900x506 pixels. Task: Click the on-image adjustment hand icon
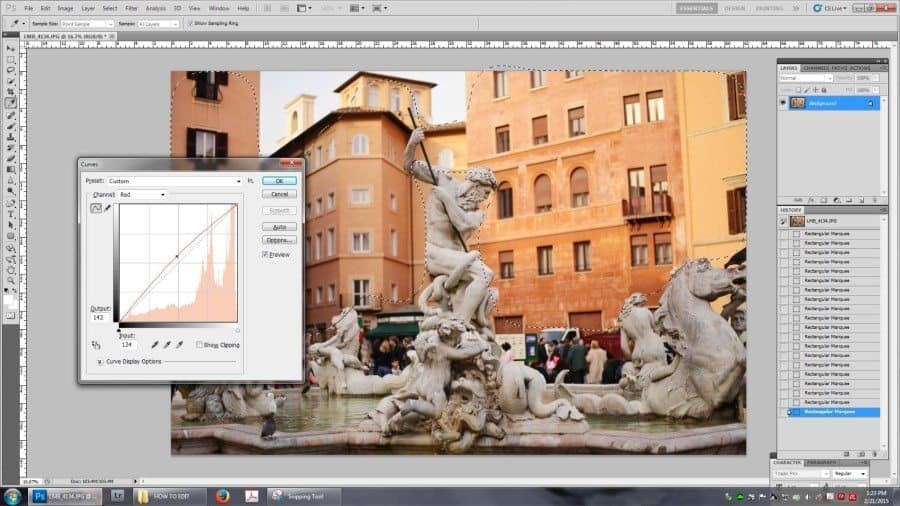point(96,345)
